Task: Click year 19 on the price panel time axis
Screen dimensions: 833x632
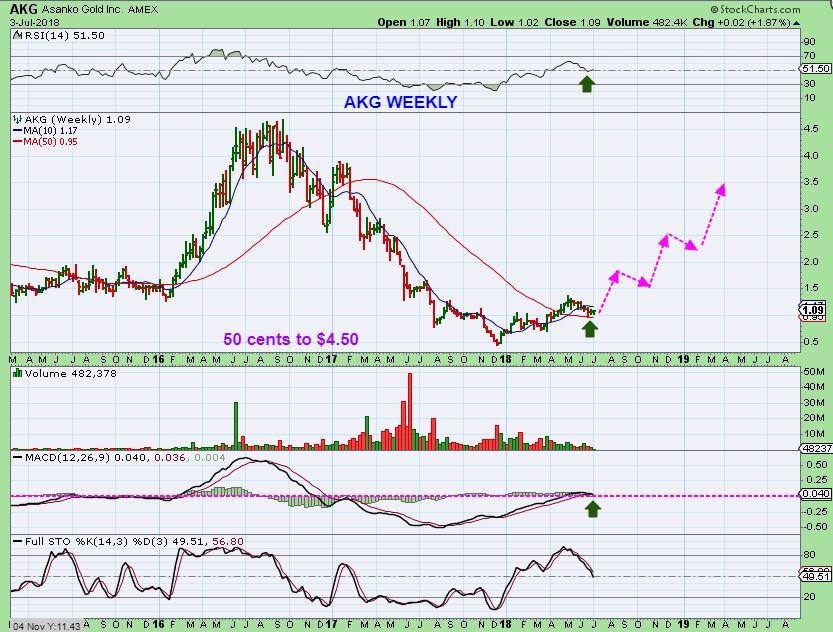Action: tap(683, 360)
